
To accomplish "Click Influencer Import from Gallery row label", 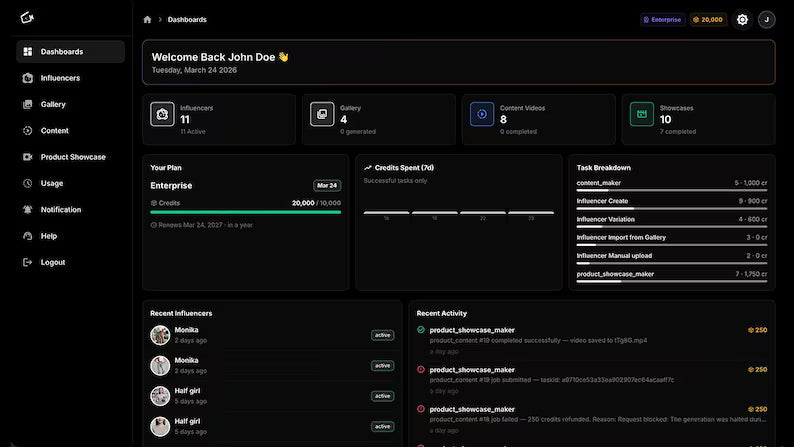I will [x=621, y=237].
